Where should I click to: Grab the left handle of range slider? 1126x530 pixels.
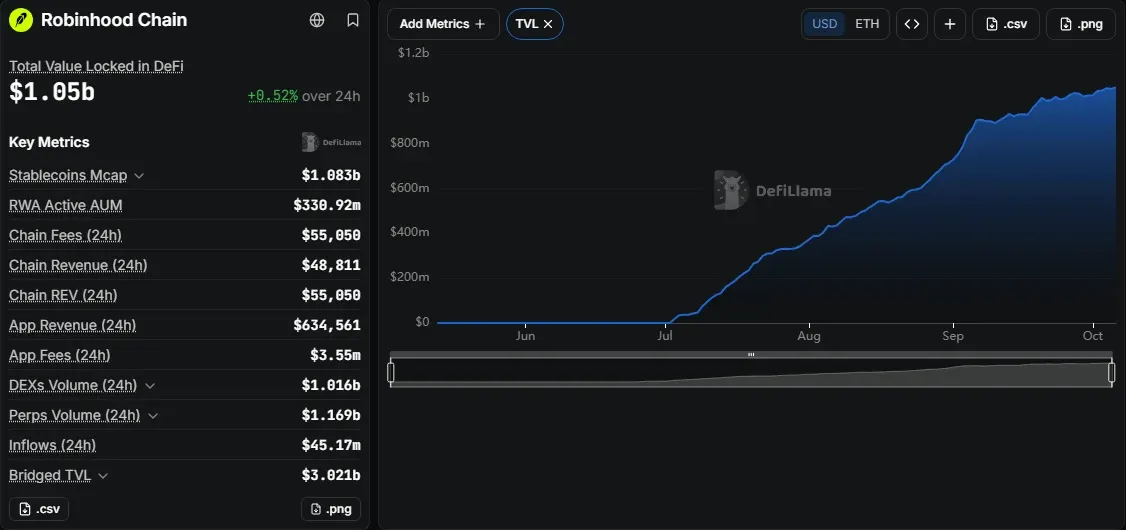pos(391,373)
